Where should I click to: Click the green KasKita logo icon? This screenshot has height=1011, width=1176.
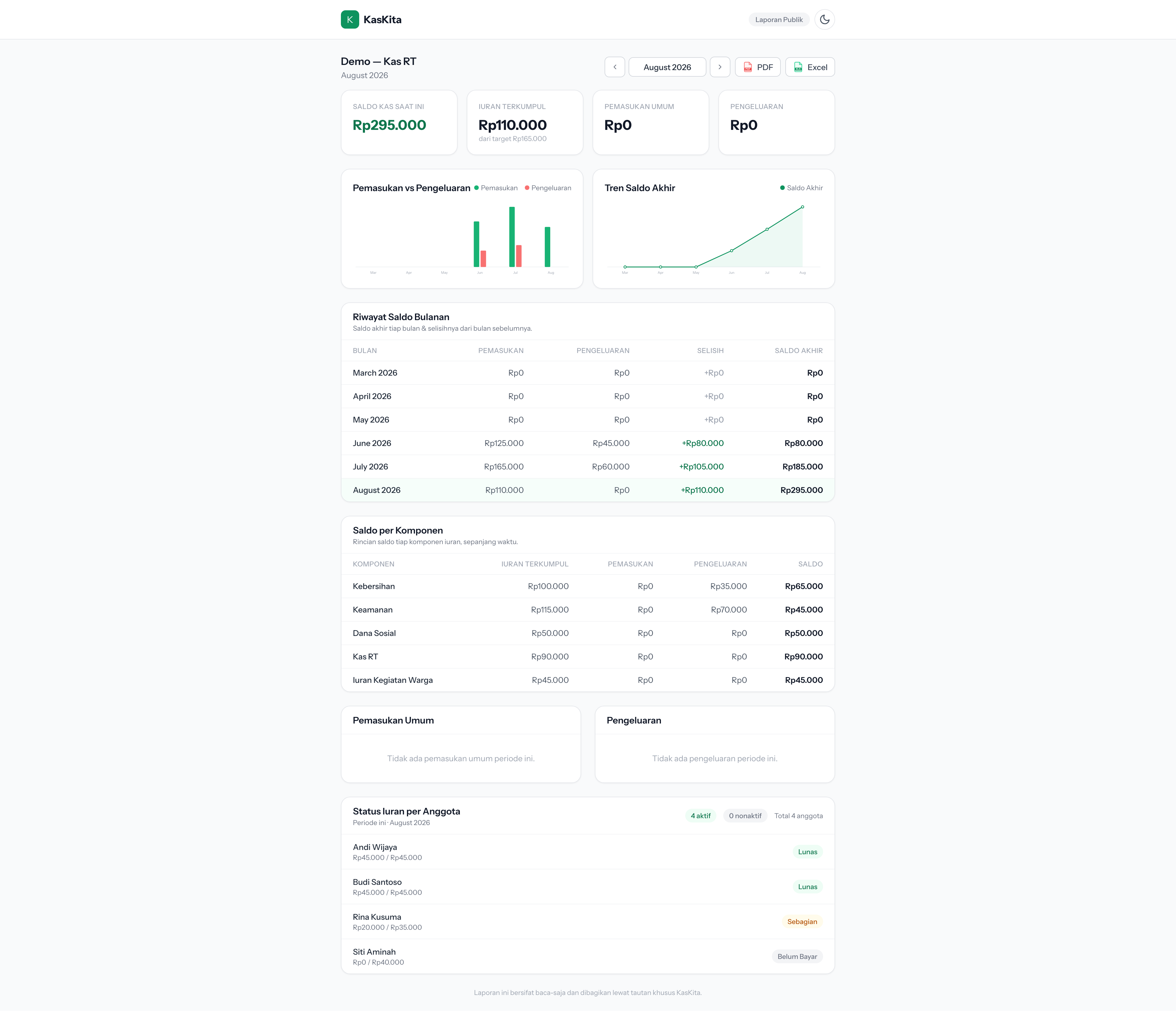coord(349,19)
